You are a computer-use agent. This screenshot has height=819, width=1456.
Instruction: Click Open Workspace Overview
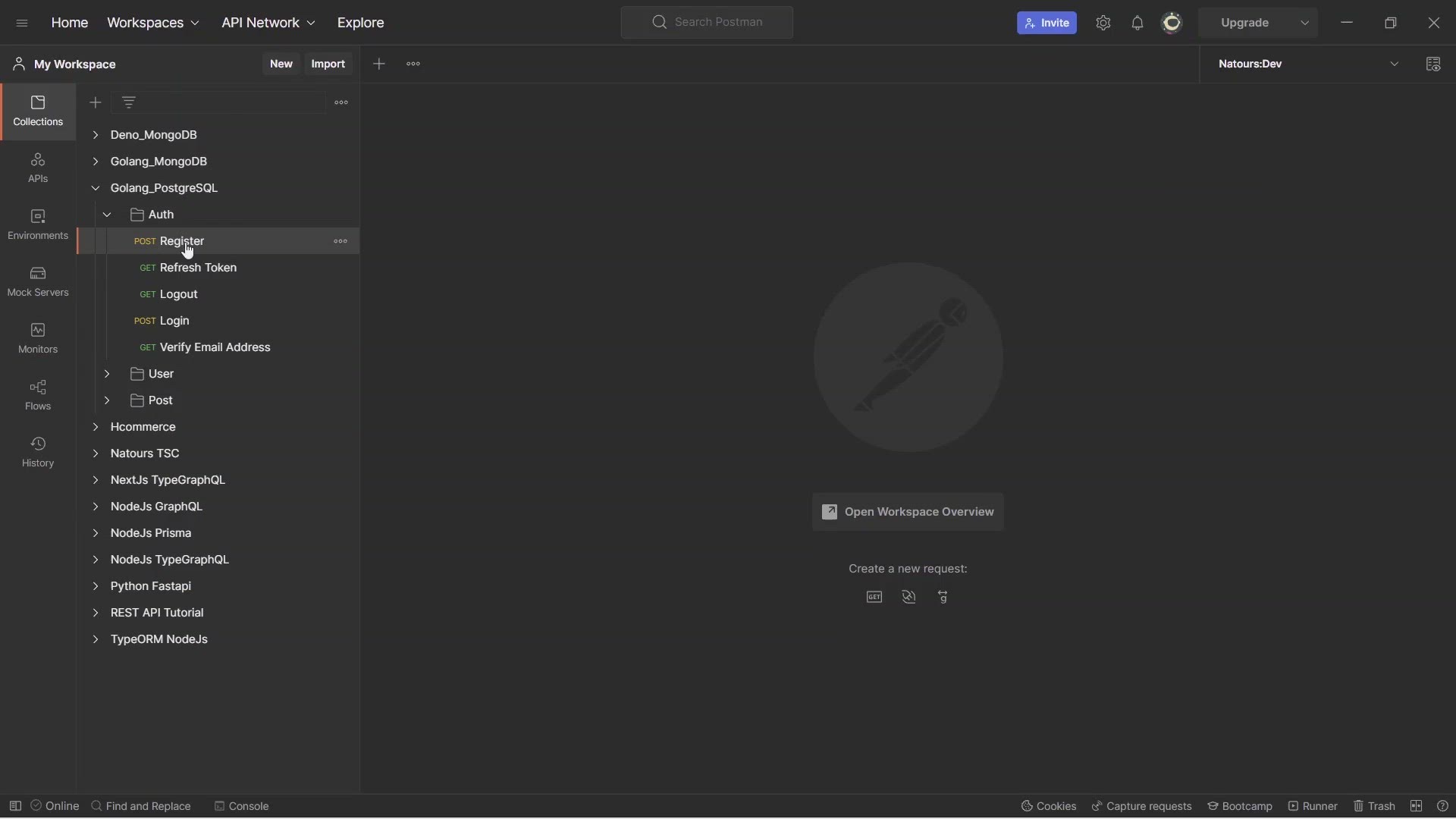pos(908,512)
